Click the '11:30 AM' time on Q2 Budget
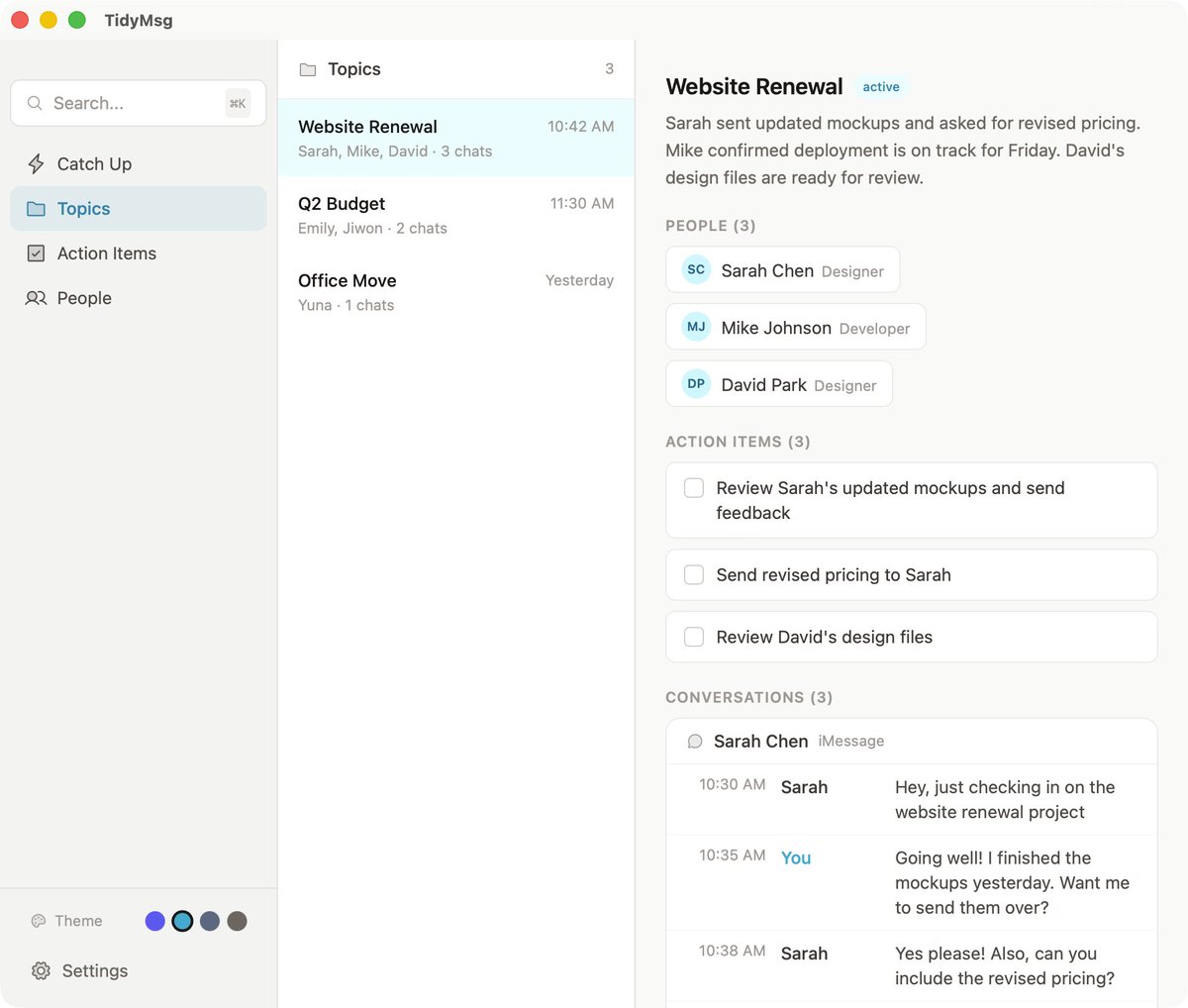 pos(582,203)
